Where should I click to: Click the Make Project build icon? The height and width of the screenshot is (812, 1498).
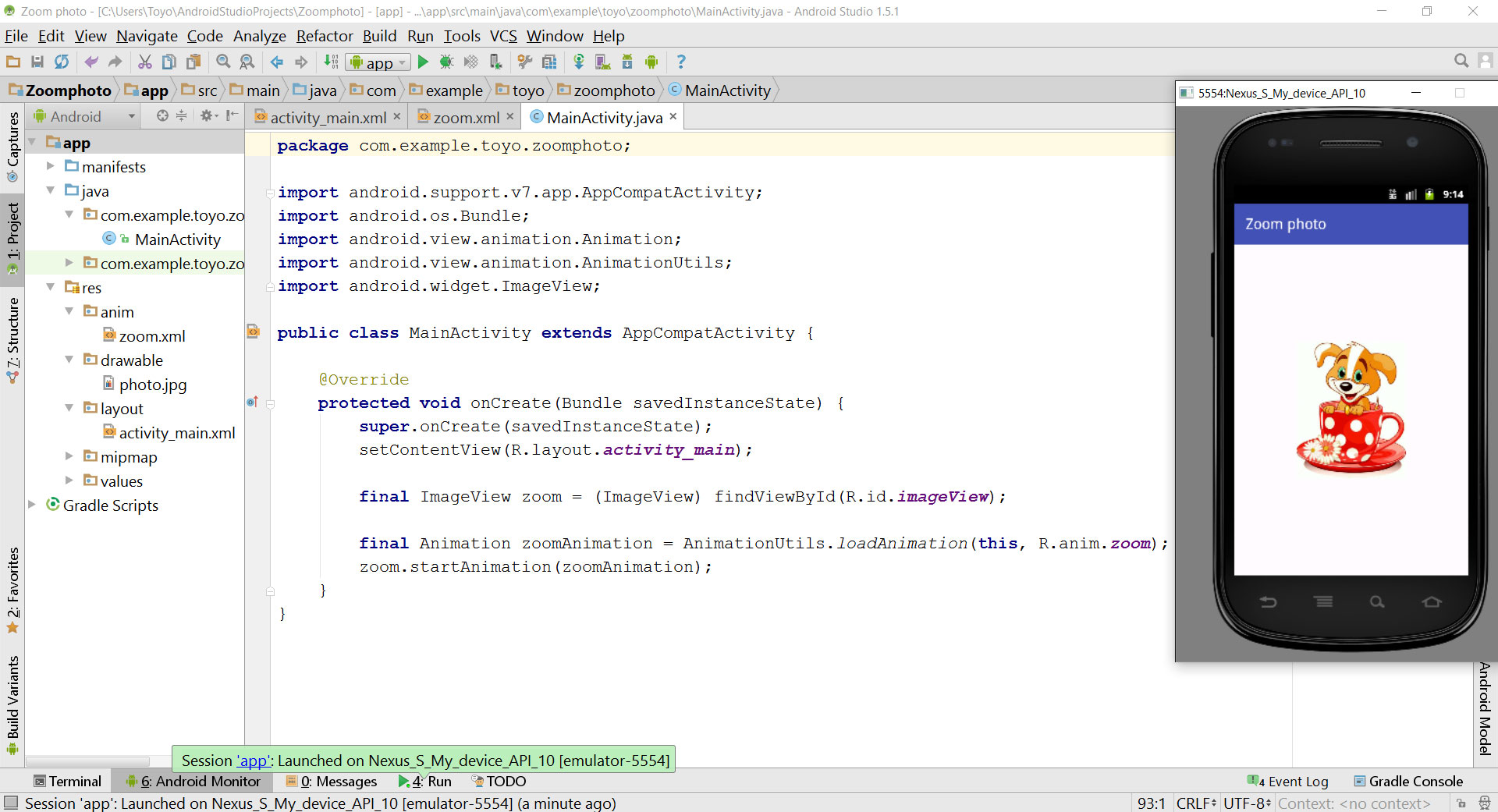point(331,62)
